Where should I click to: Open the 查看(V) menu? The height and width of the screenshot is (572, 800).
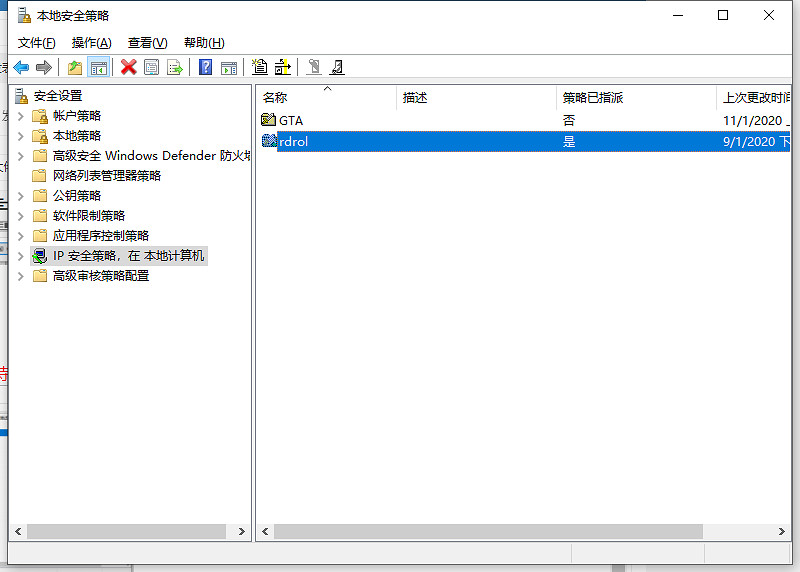click(x=147, y=43)
